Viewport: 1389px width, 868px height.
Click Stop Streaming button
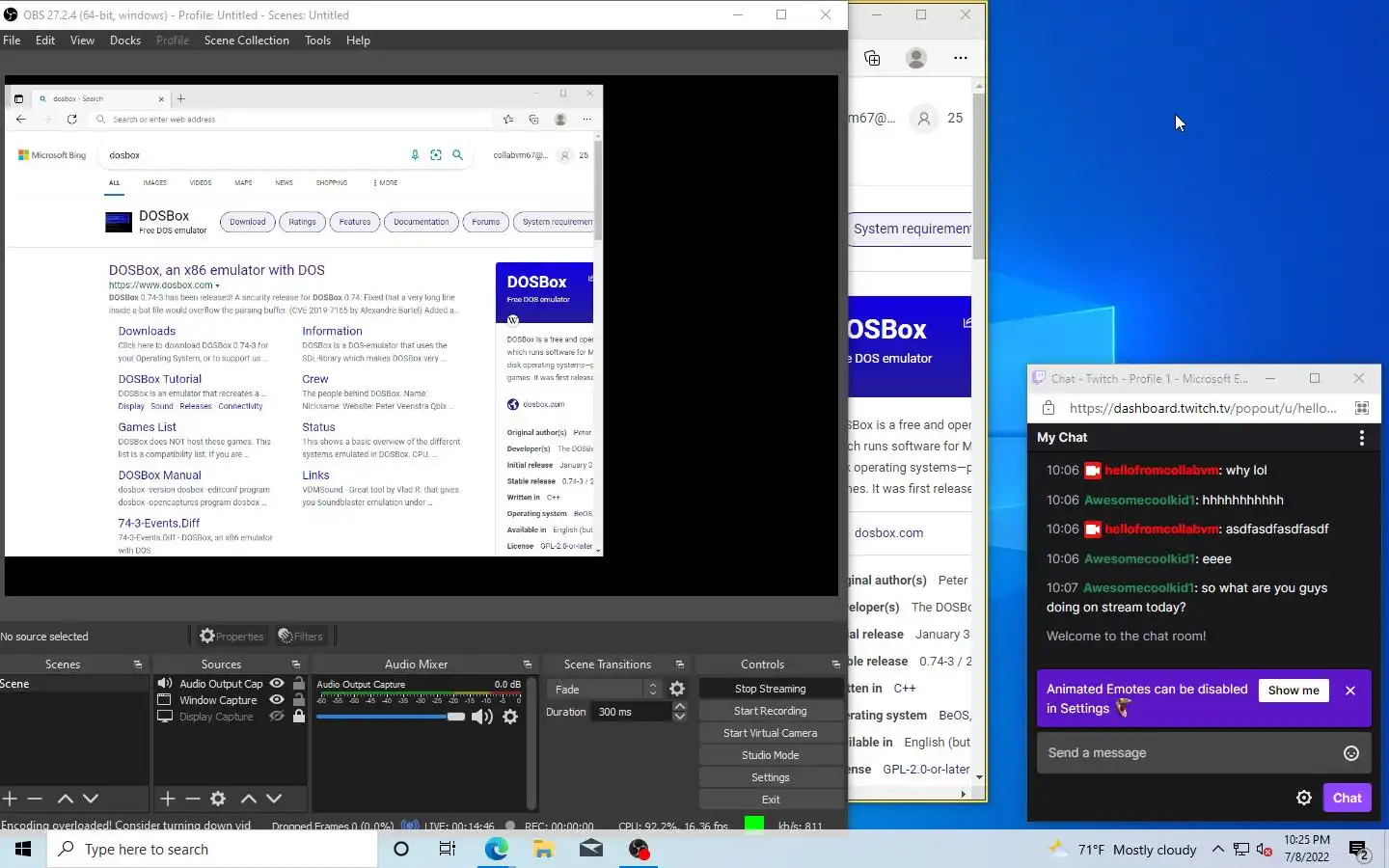click(x=770, y=689)
